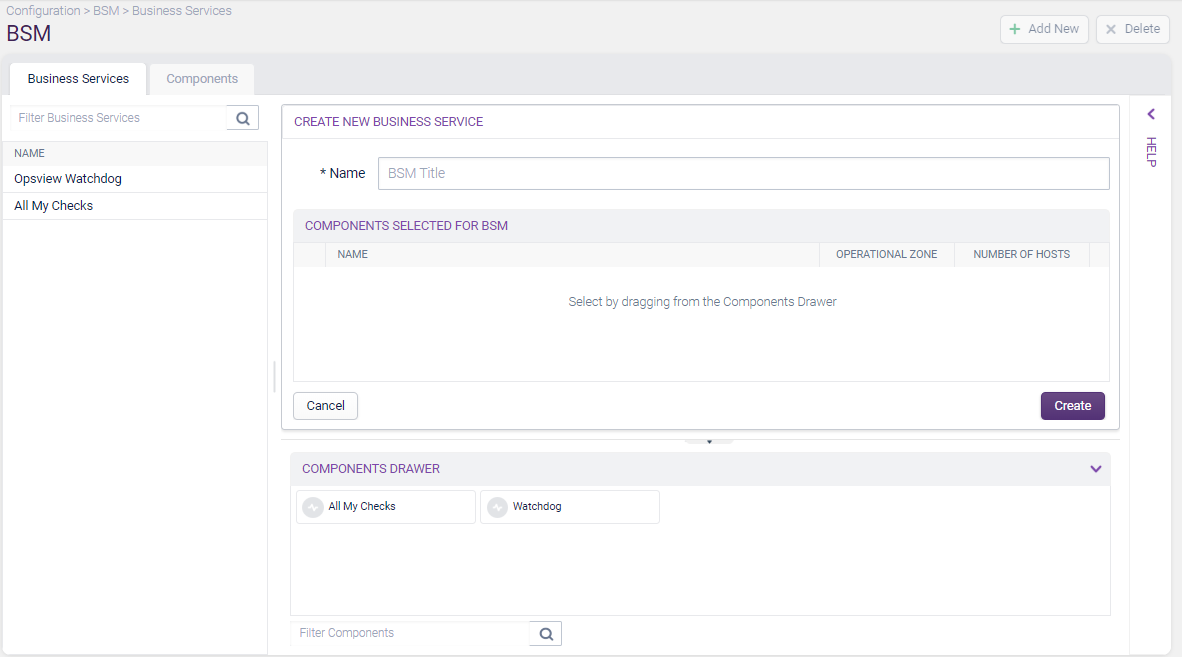The width and height of the screenshot is (1182, 657).
Task: Select All My Checks business service
Action: click(135, 206)
